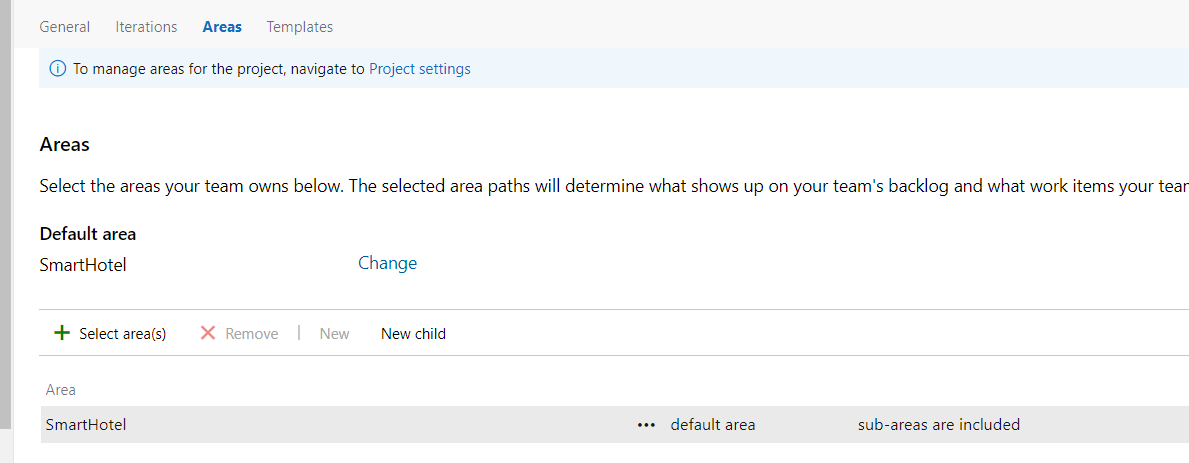
Task: Click the vertical scrollbar at left edge
Action: click(6, 212)
